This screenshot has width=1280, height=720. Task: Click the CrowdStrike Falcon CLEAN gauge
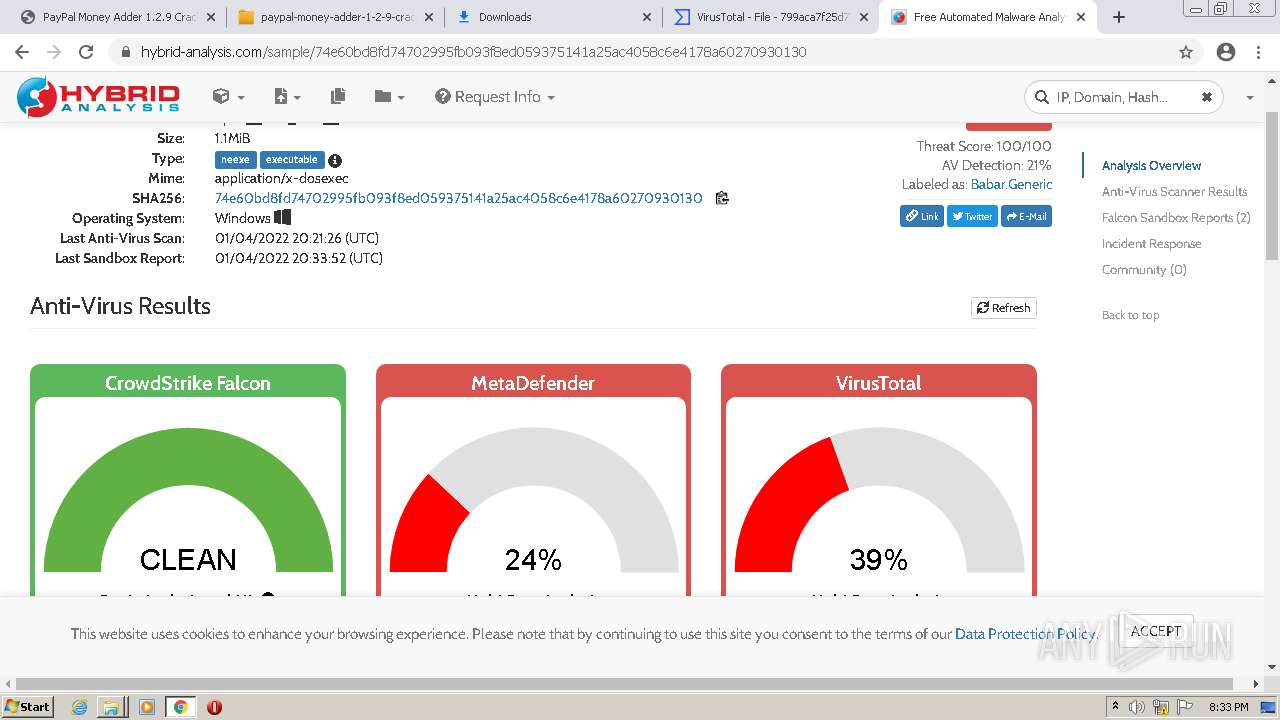tap(188, 498)
